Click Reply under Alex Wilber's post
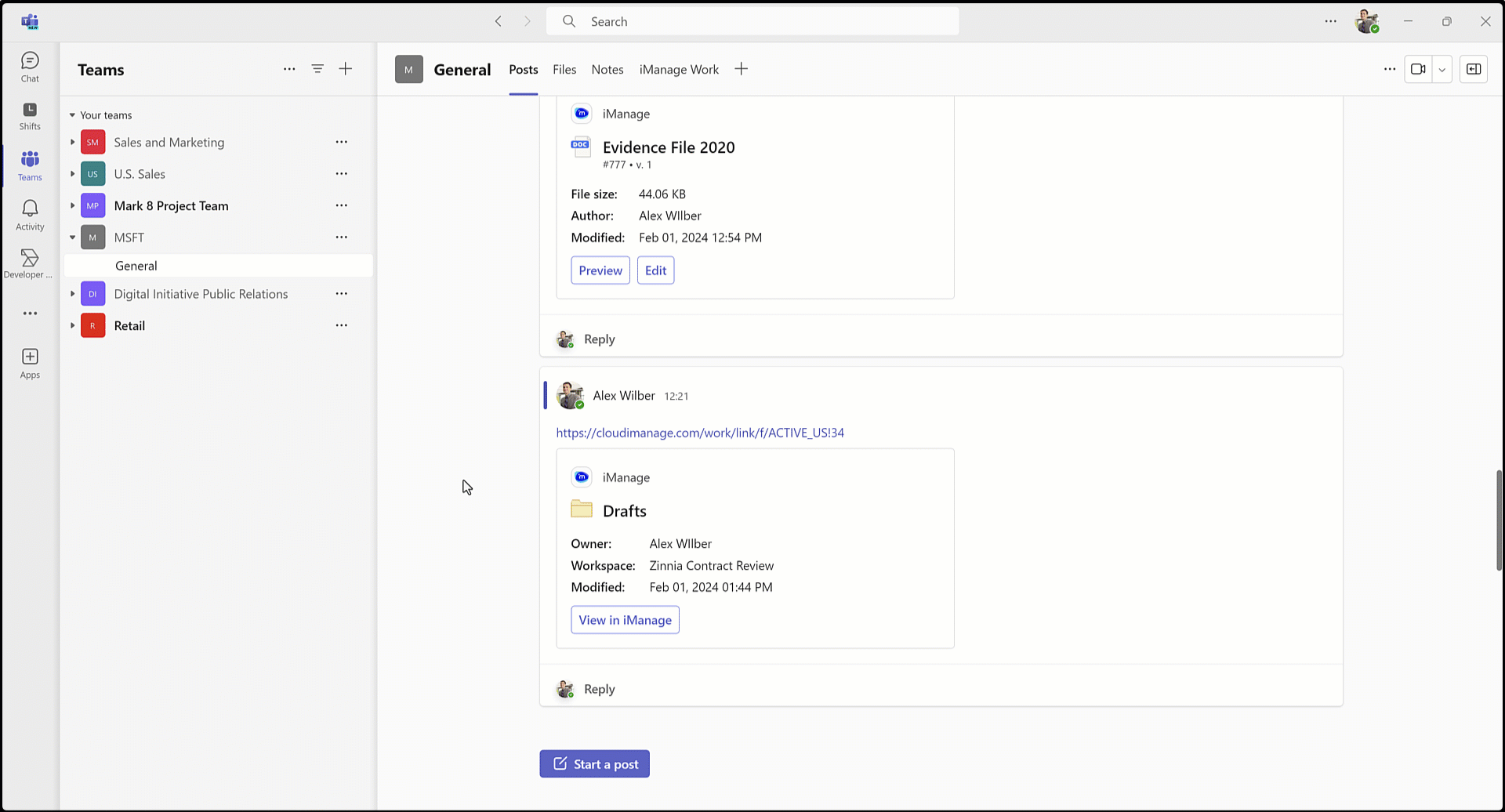 pyautogui.click(x=599, y=688)
